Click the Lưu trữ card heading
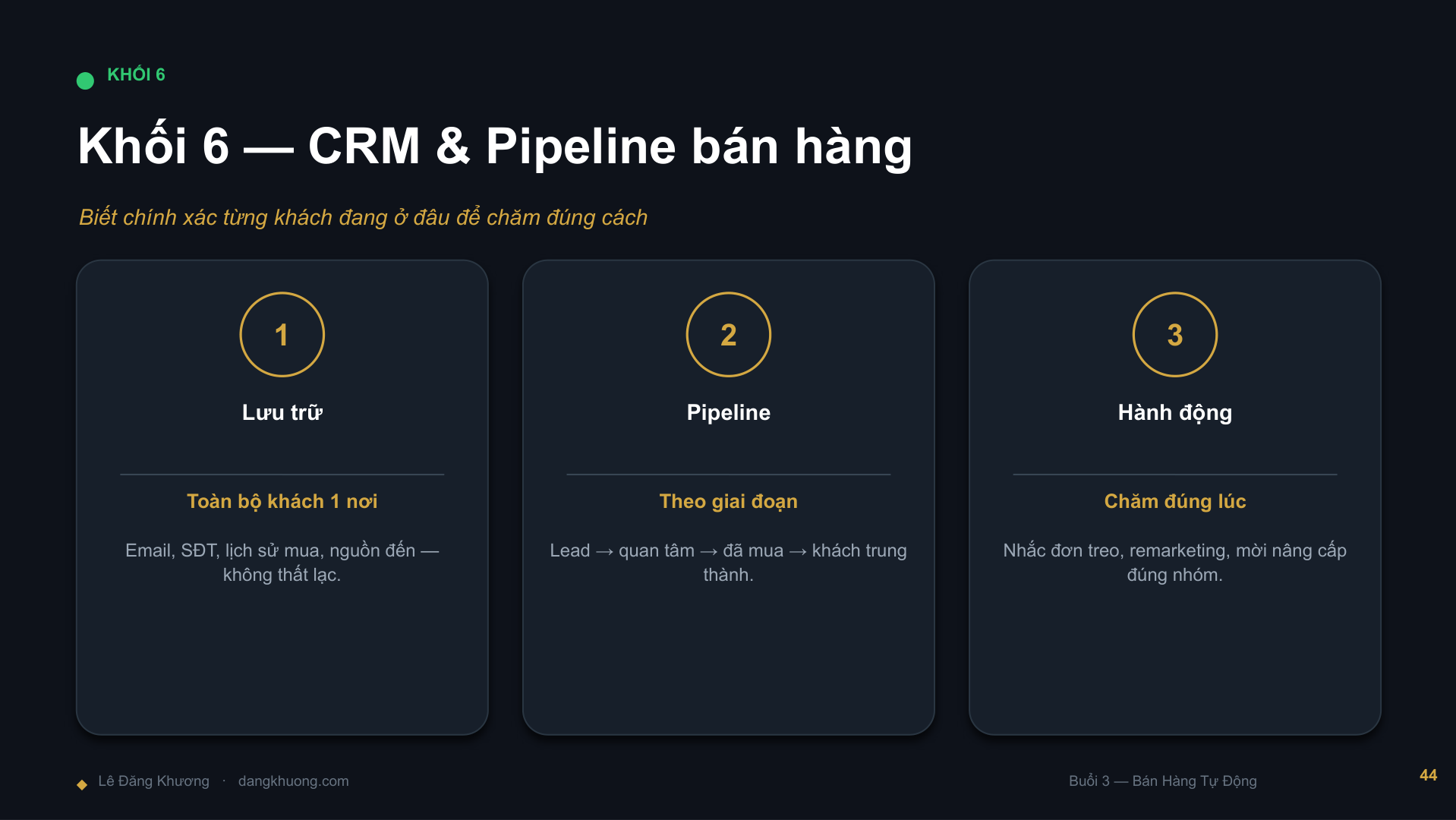The width and height of the screenshot is (1456, 820). click(282, 412)
